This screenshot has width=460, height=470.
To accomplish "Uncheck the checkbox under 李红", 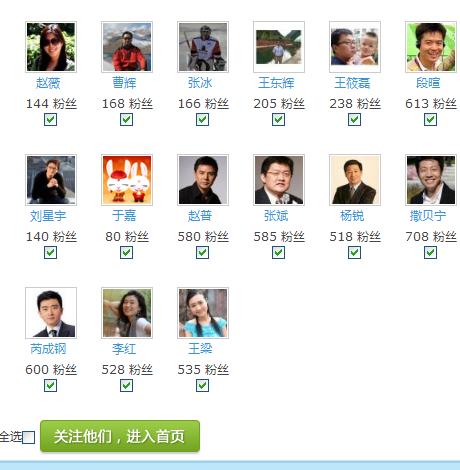I will coord(127,385).
